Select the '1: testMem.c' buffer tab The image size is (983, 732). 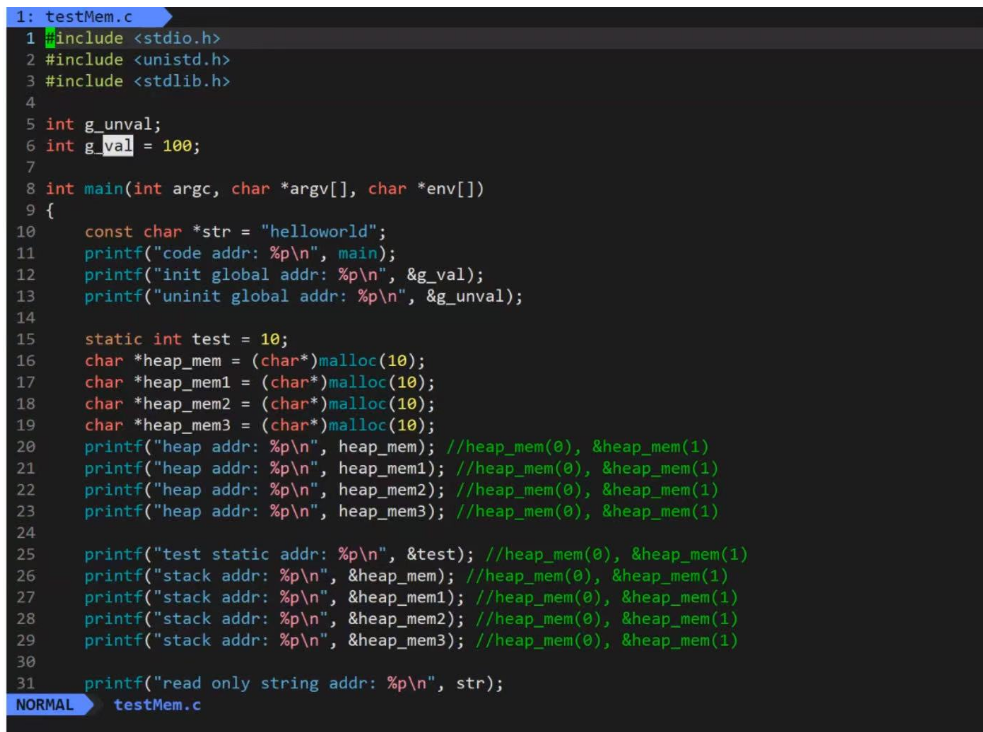pyautogui.click(x=88, y=17)
